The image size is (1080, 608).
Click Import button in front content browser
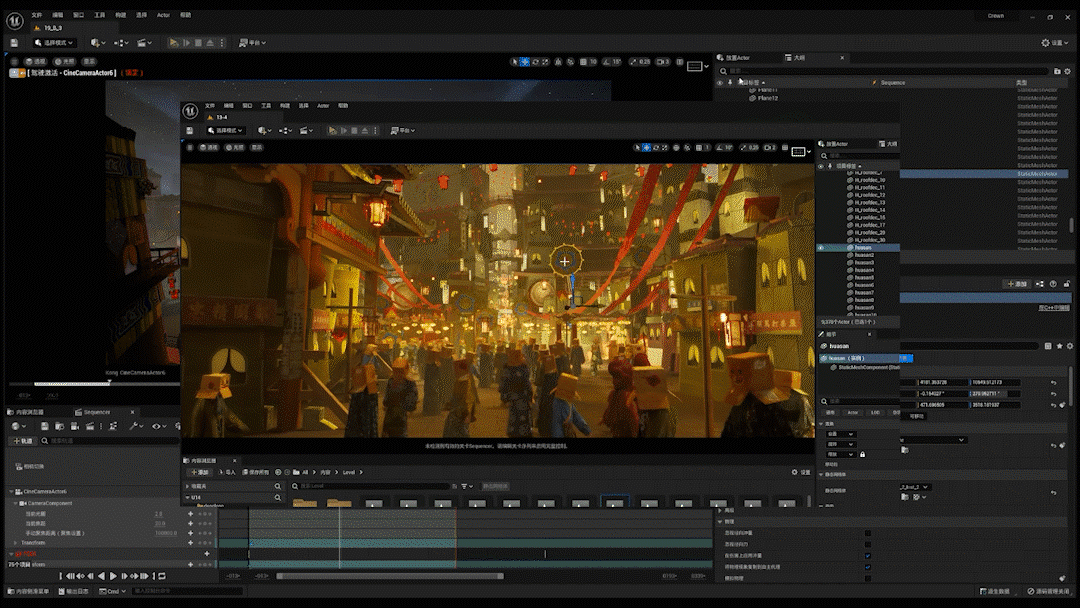point(227,472)
